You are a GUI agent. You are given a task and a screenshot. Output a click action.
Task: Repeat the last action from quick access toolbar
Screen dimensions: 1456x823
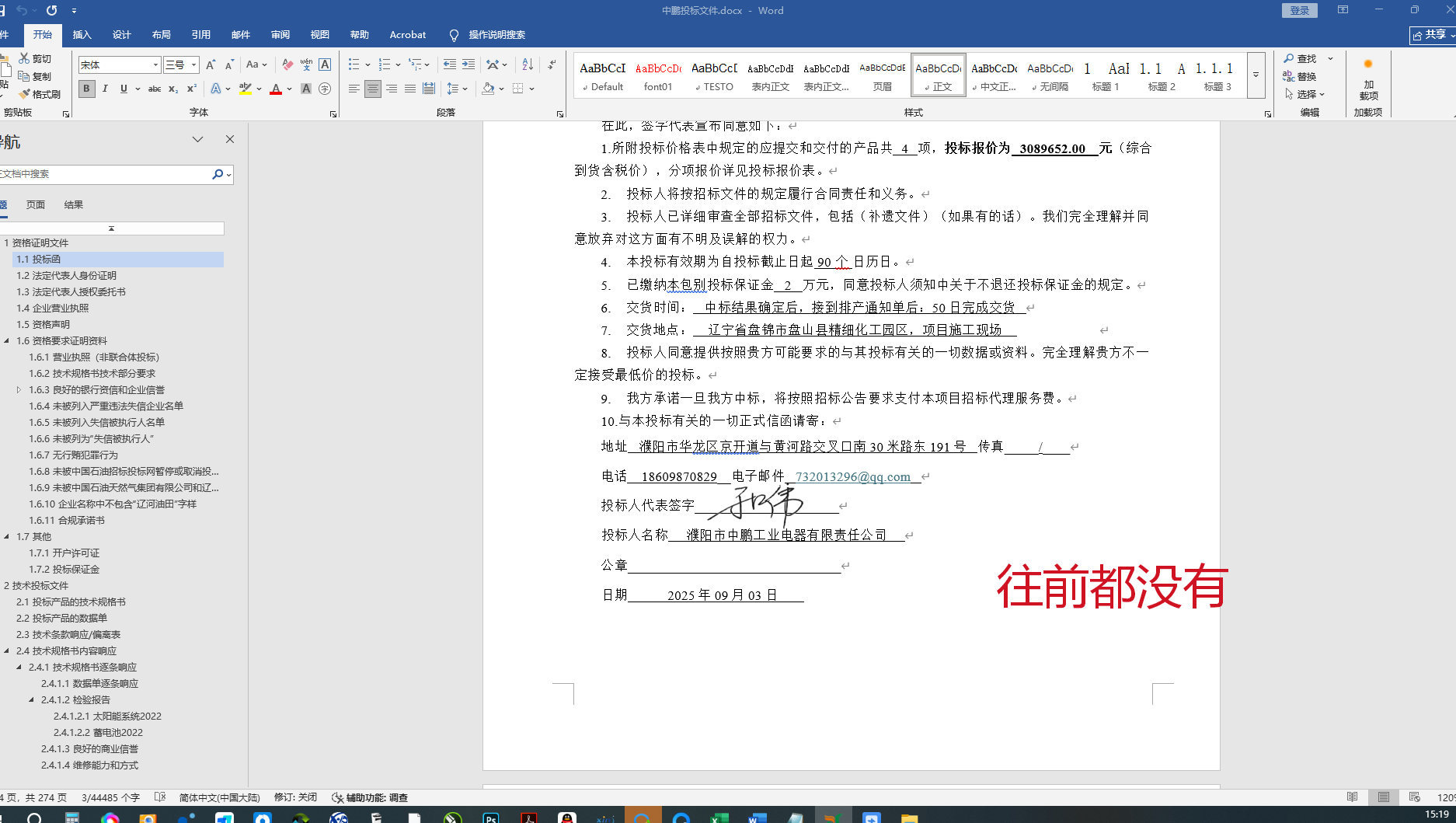pos(51,10)
